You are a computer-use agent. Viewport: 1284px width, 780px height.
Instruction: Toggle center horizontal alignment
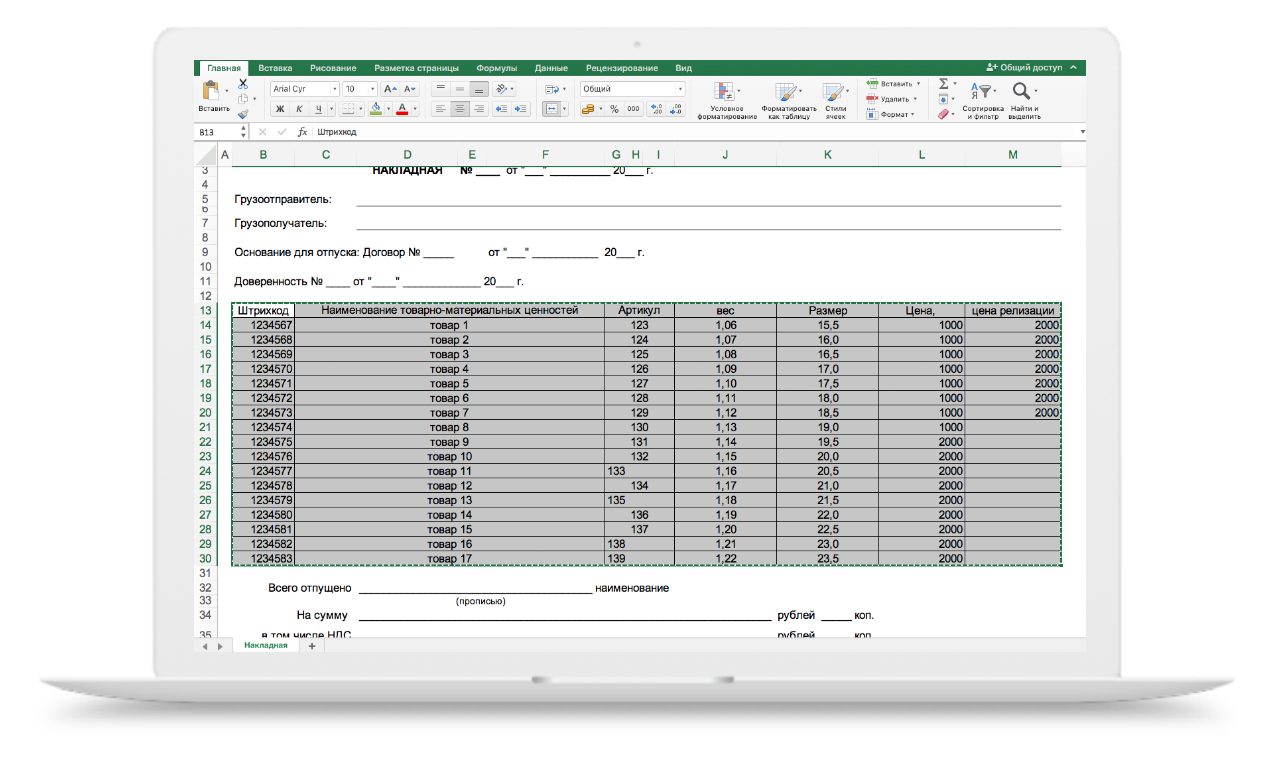(460, 109)
